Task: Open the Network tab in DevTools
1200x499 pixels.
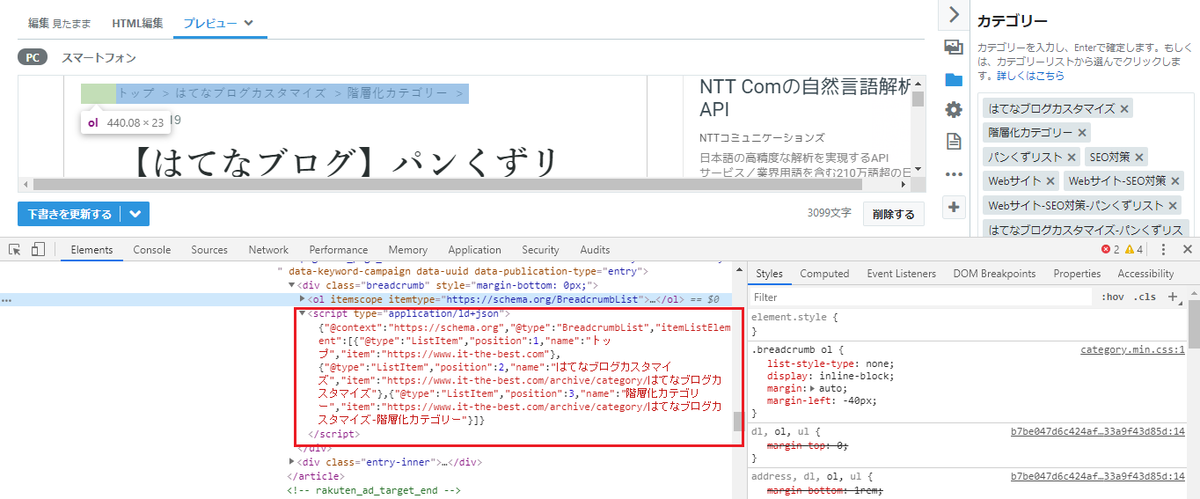Action: coord(268,250)
